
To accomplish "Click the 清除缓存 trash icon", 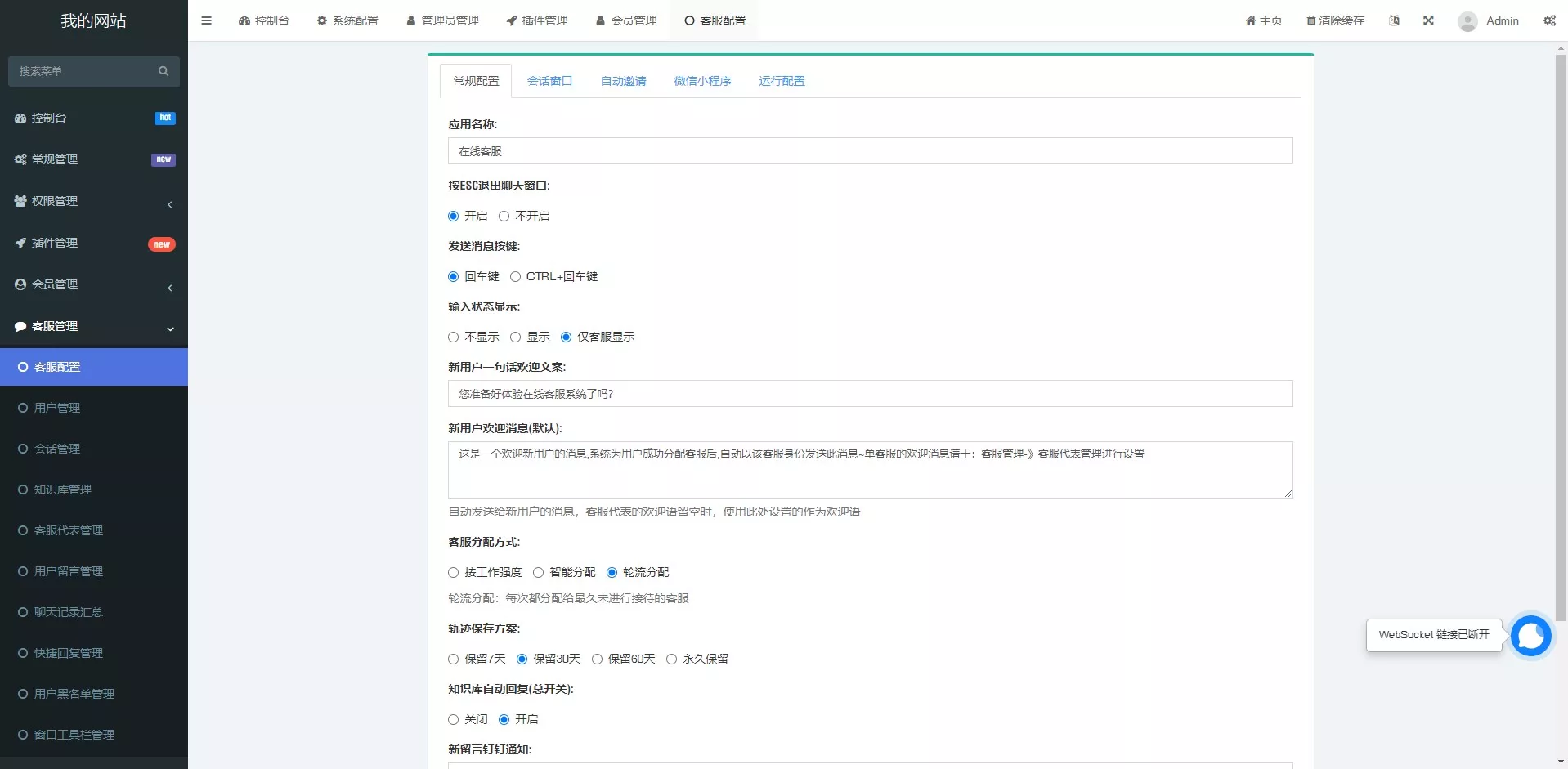I will pos(1310,20).
